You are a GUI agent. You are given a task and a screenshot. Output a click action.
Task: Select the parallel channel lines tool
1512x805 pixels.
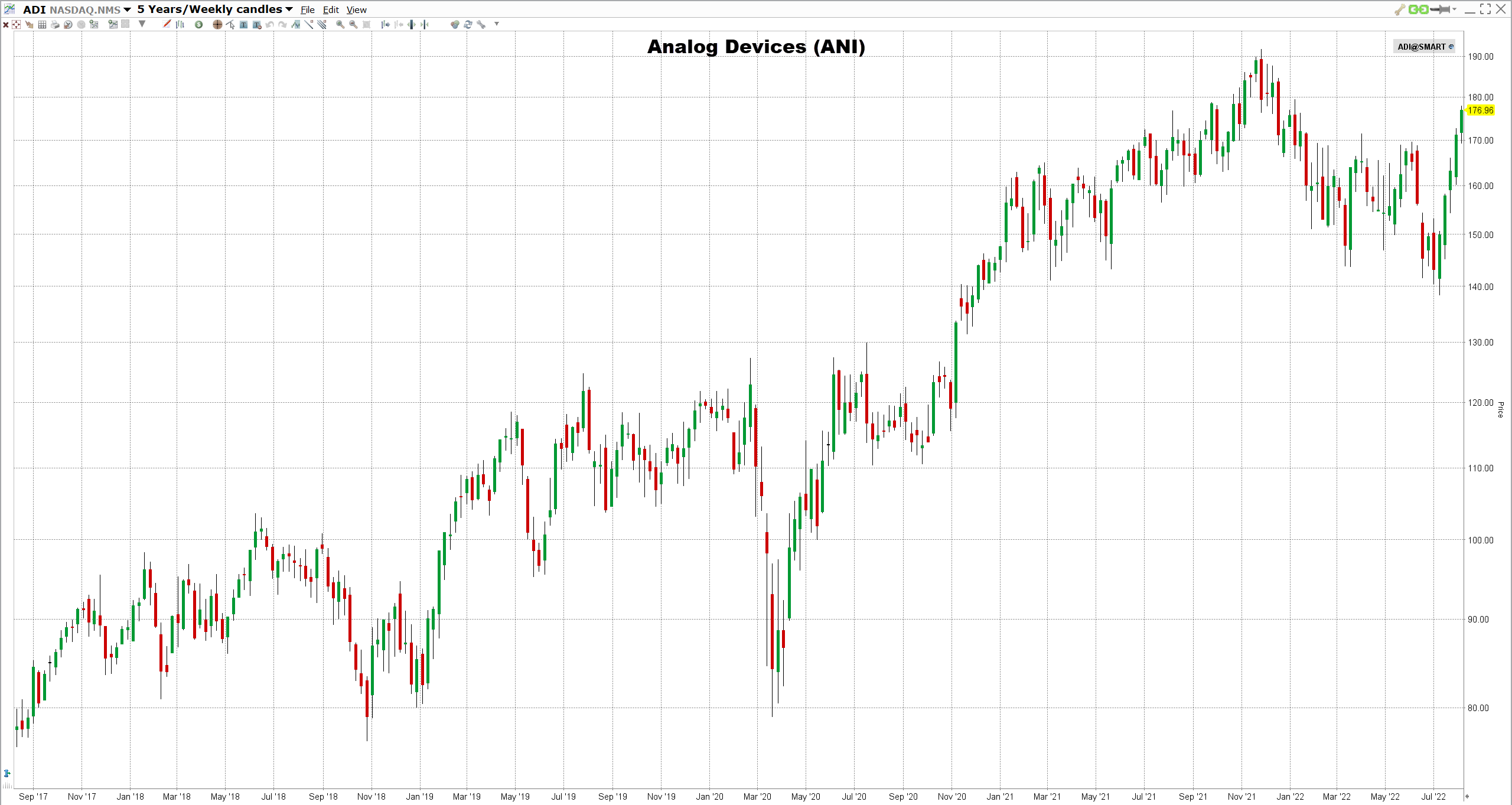click(x=322, y=24)
